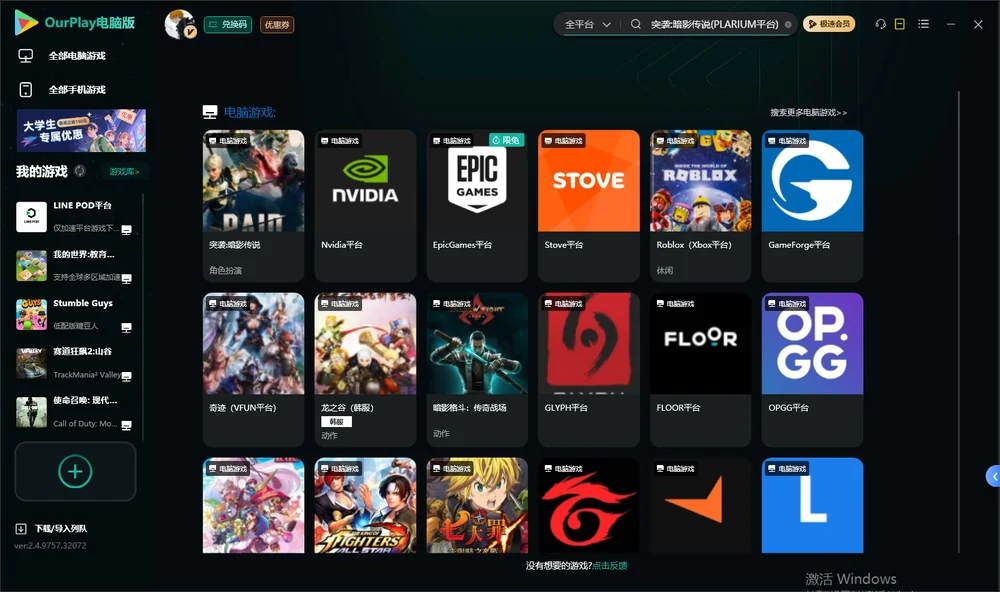Screen dimensions: 1000x592
Task: Go to 全部手机游戏
Action: (x=62, y=89)
